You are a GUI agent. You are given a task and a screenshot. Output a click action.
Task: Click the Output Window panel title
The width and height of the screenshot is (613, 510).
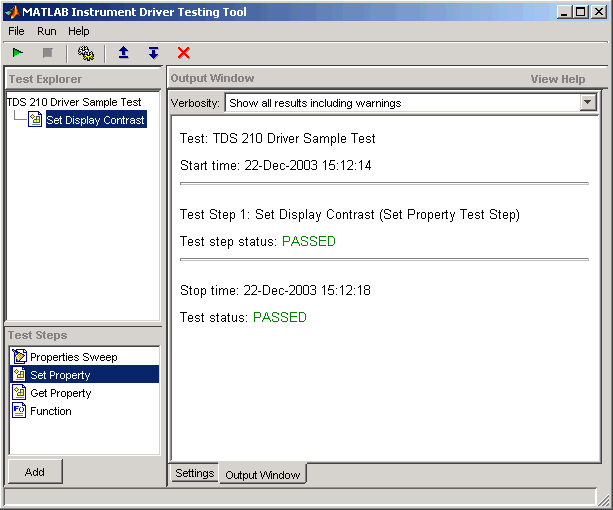pyautogui.click(x=213, y=78)
